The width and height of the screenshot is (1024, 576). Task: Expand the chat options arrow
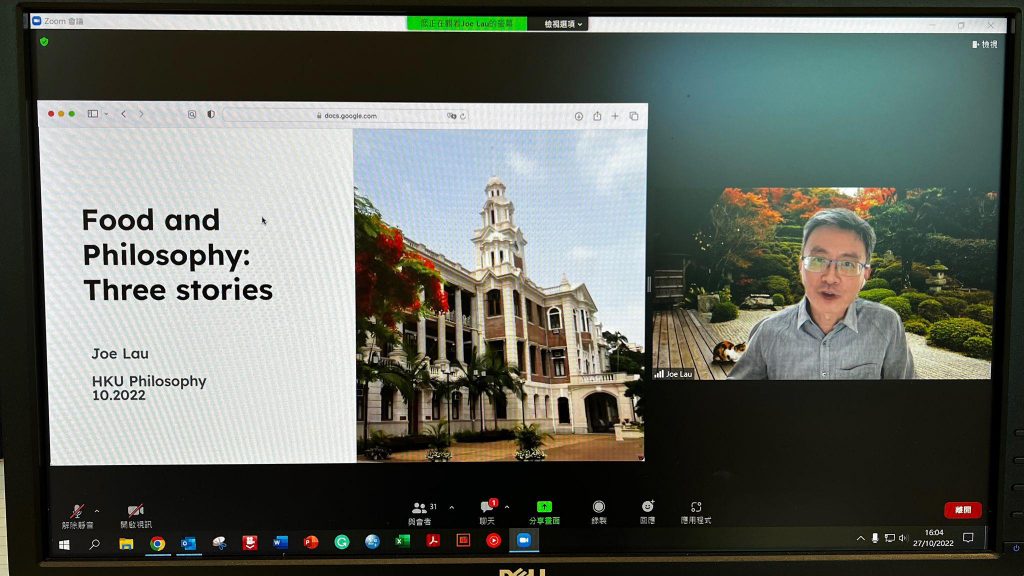point(507,507)
